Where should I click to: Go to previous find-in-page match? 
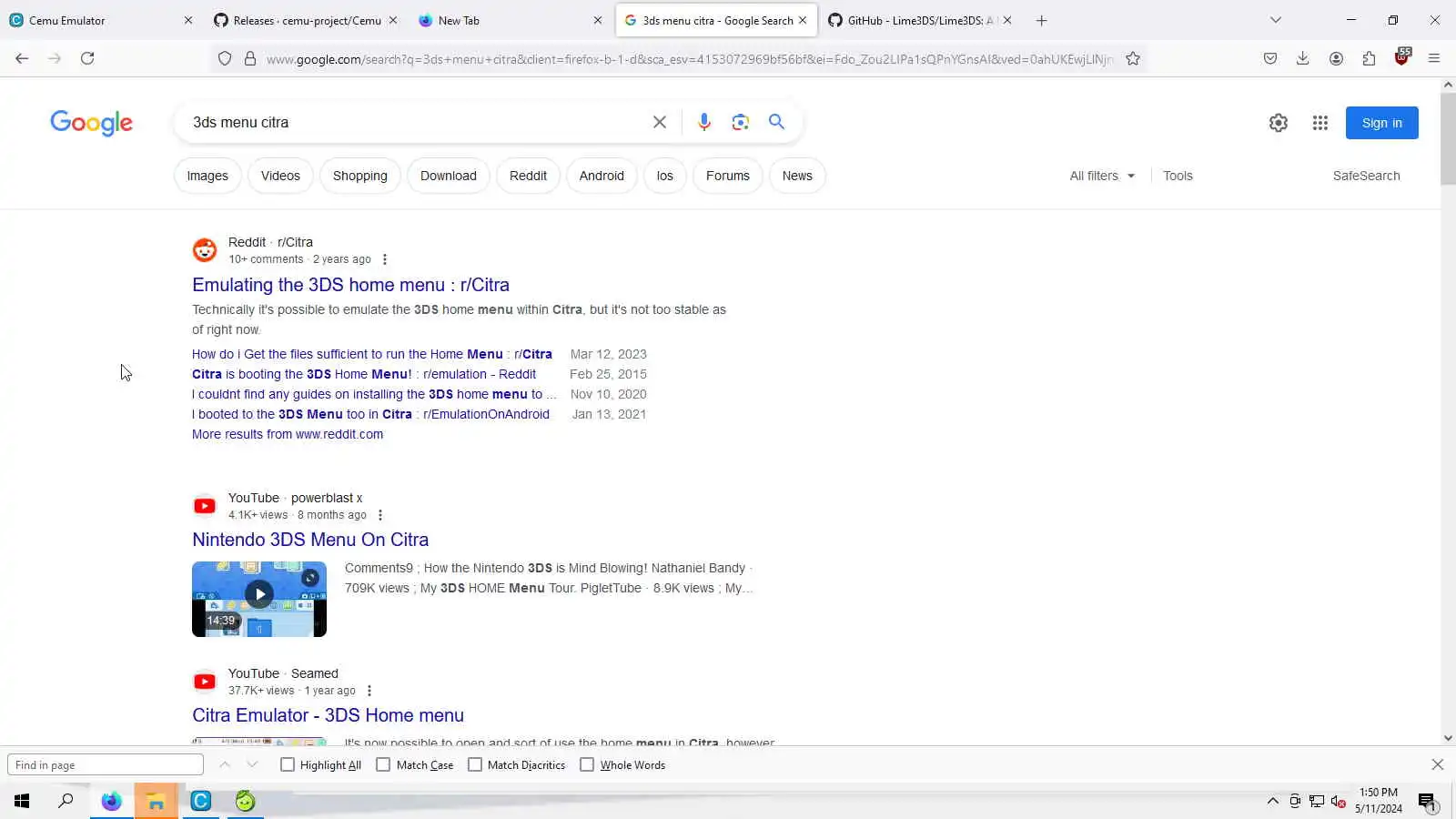(225, 765)
